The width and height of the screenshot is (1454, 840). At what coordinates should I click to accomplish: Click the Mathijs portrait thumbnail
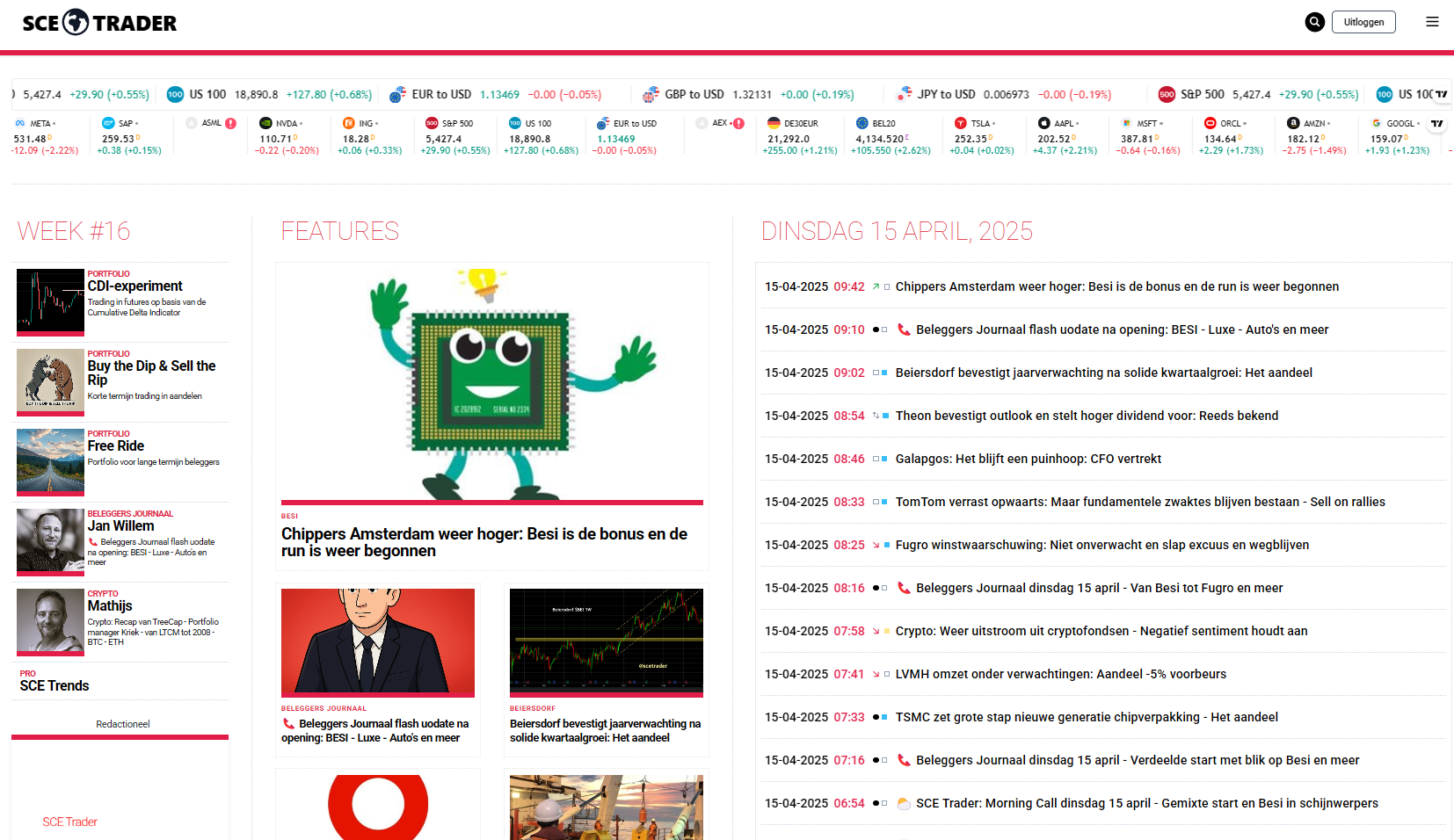pos(50,622)
